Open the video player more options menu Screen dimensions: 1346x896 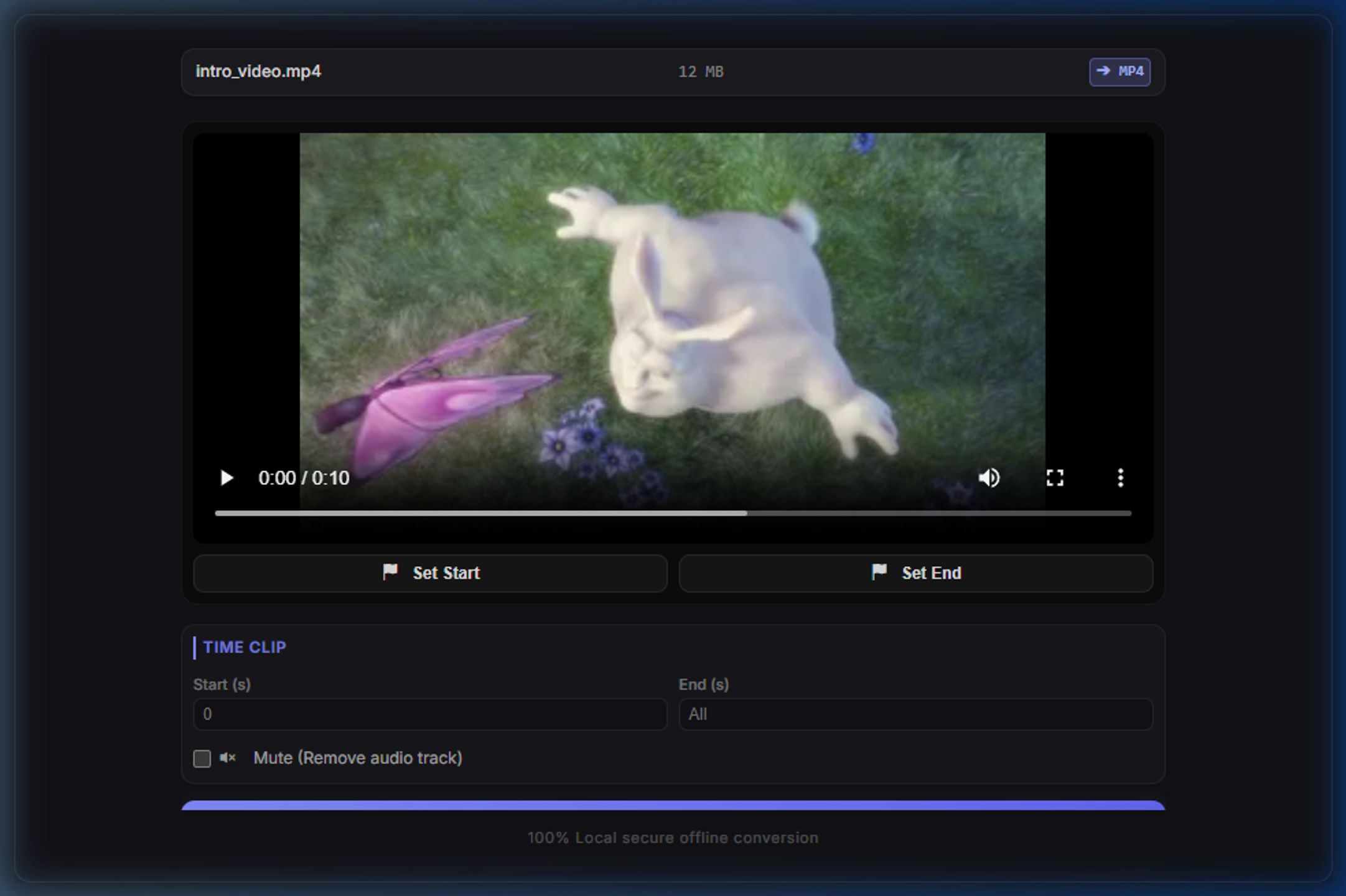point(1121,478)
